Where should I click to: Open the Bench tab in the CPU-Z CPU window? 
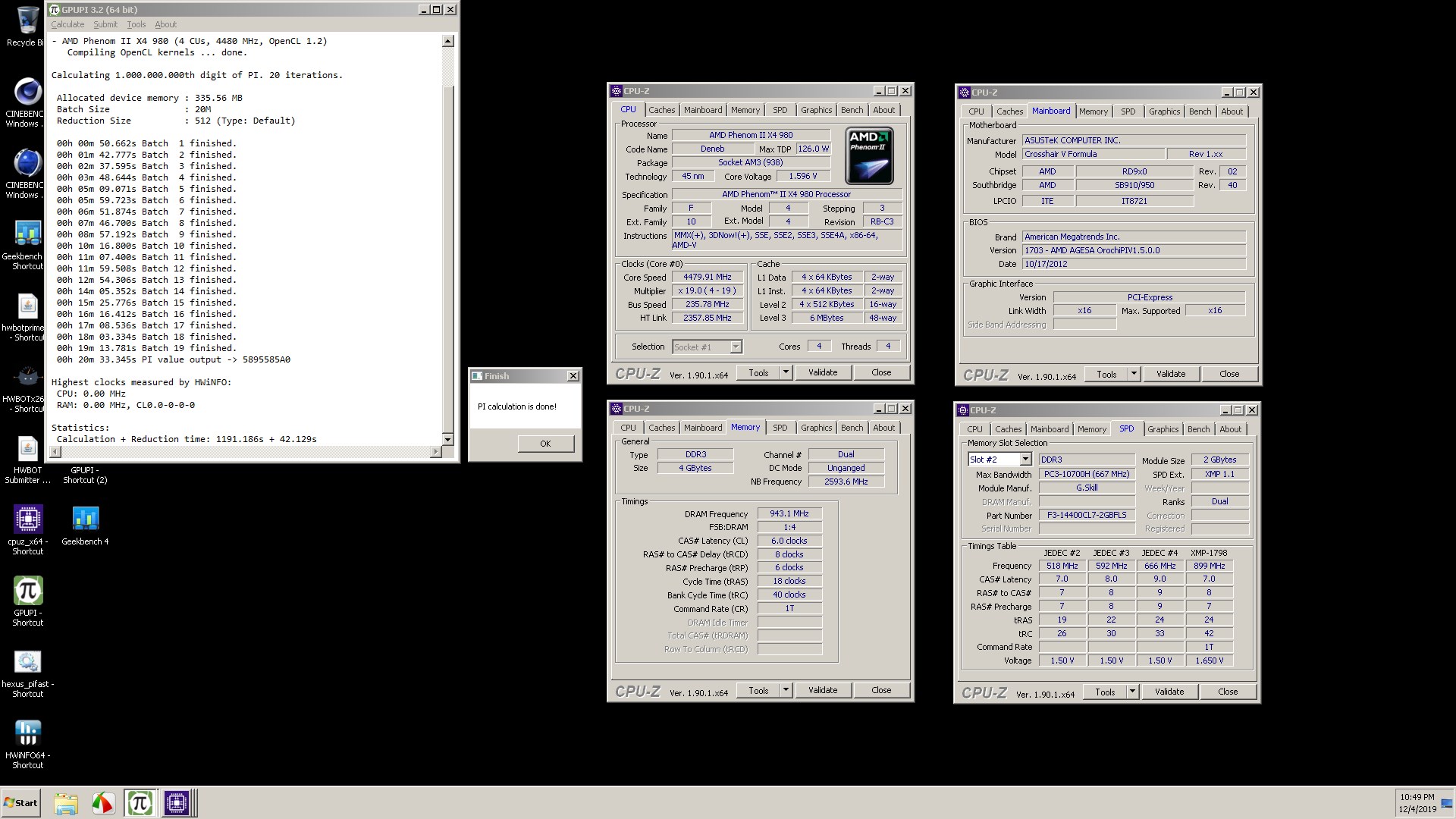852,110
